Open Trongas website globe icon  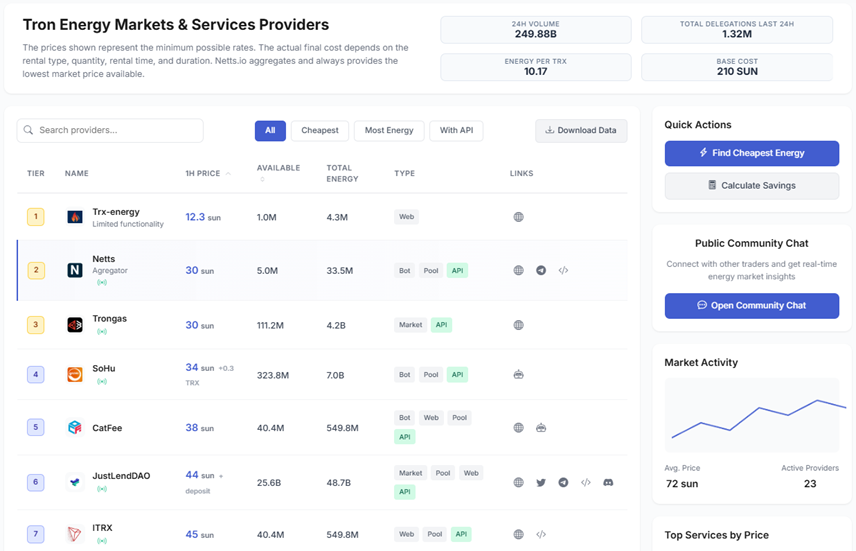[x=518, y=325]
